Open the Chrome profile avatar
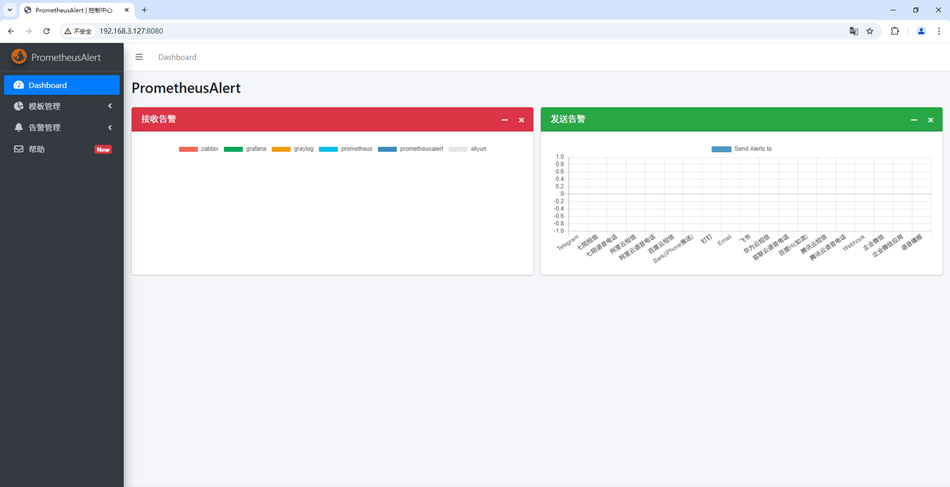 click(x=921, y=31)
